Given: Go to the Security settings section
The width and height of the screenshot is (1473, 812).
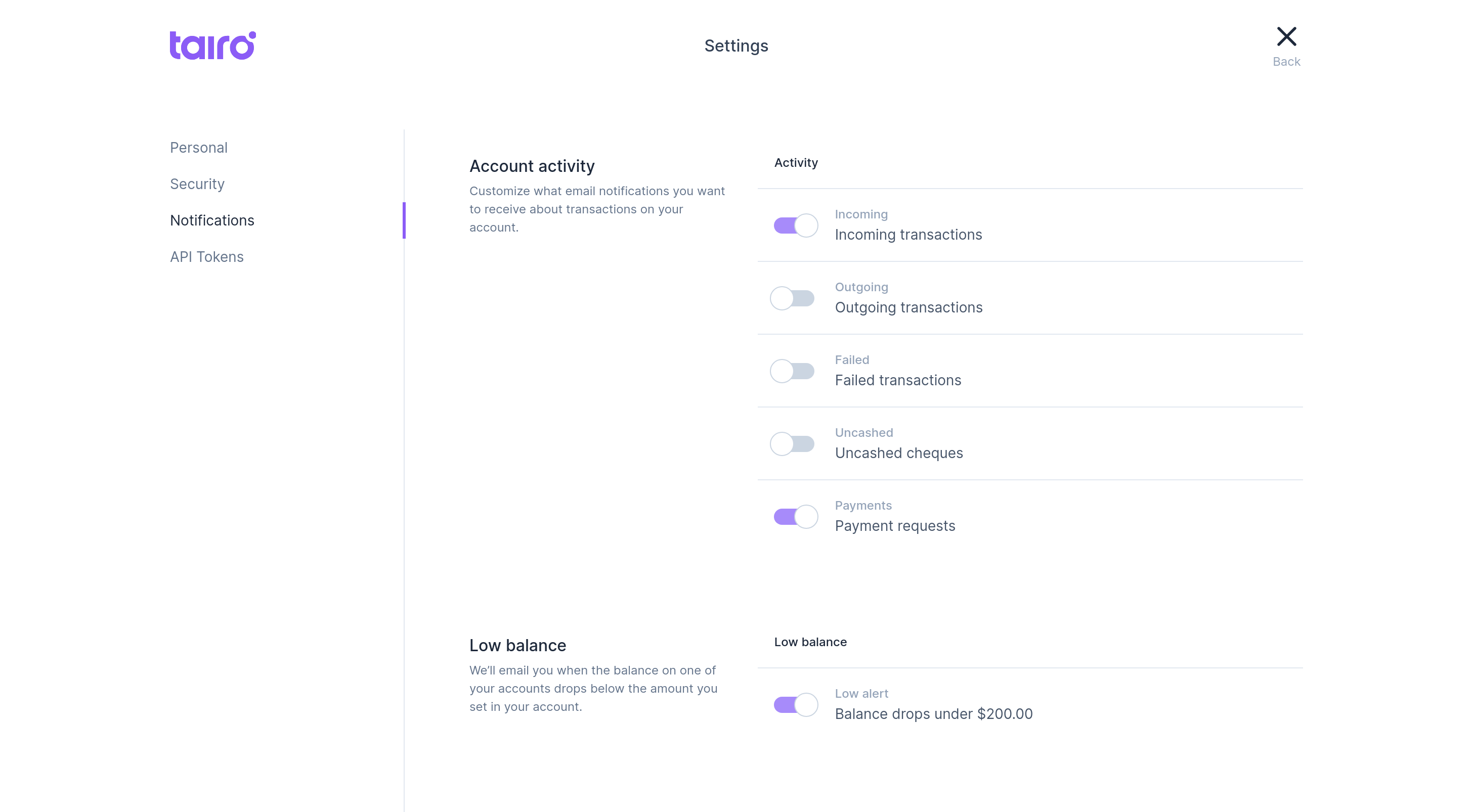Looking at the screenshot, I should [x=197, y=184].
